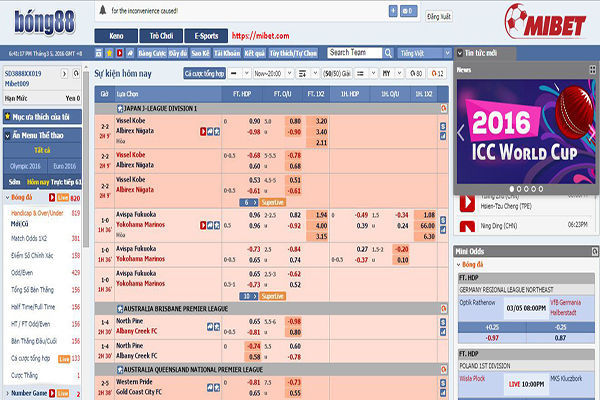This screenshot has height=400, width=600.
Task: Click the Bóng đá live play icon
Action: point(52,198)
